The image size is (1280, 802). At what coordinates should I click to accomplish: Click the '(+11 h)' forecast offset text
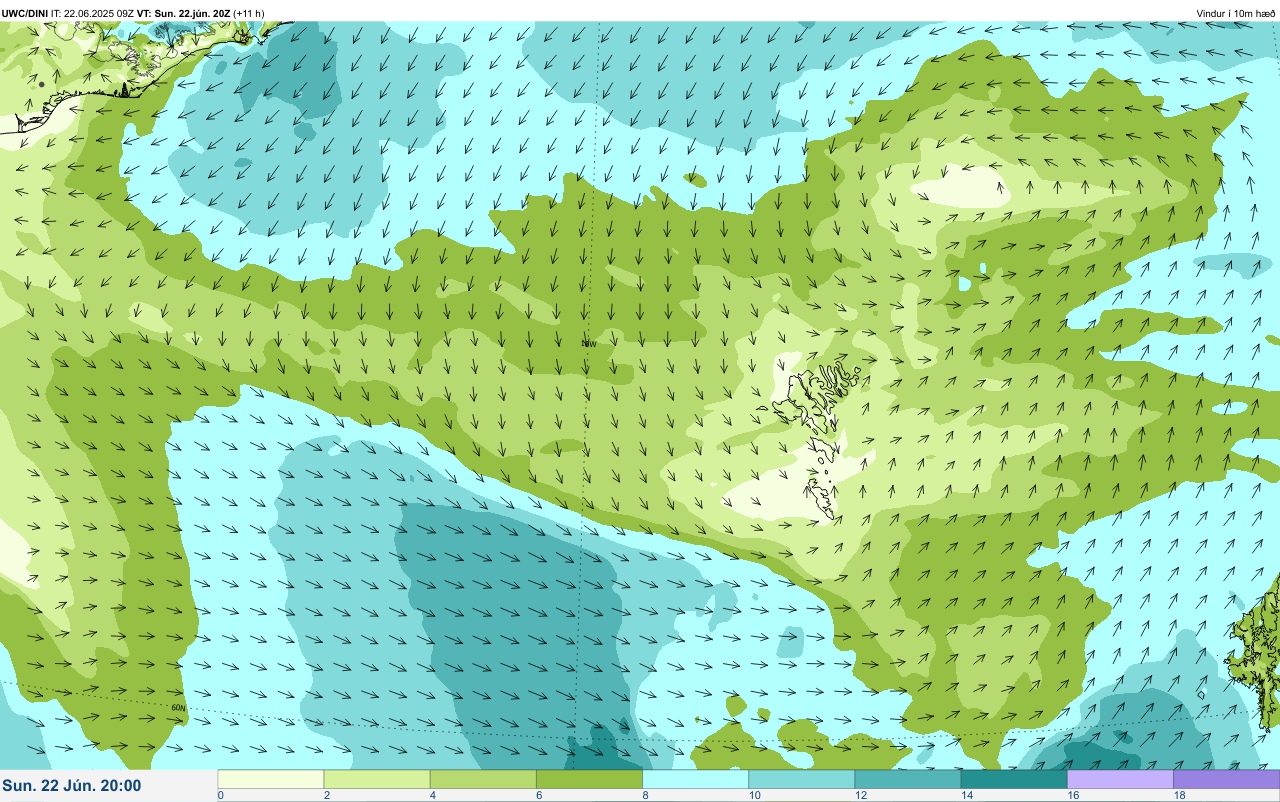point(249,14)
